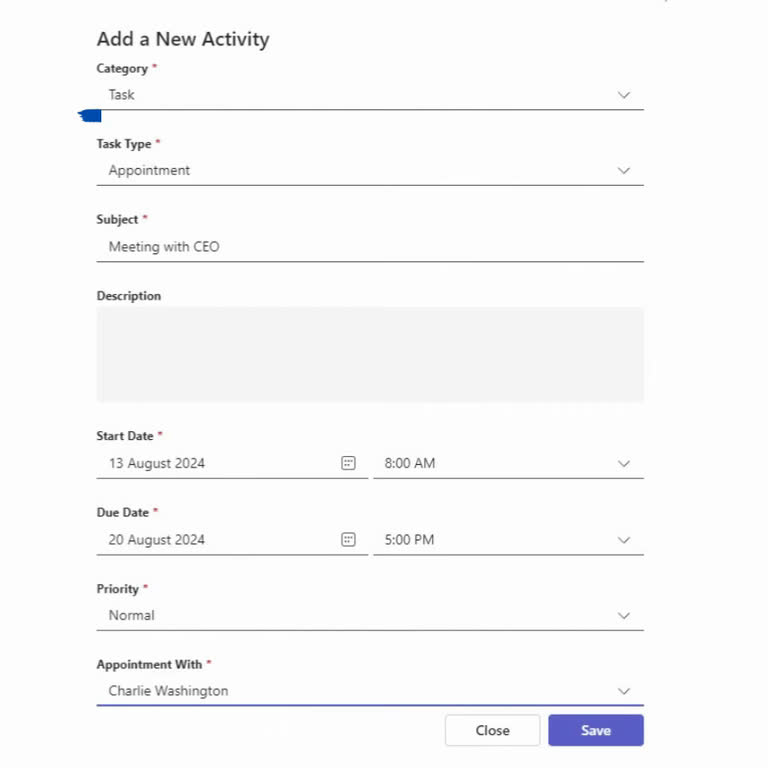Open the Start Date calendar picker icon

tap(348, 463)
